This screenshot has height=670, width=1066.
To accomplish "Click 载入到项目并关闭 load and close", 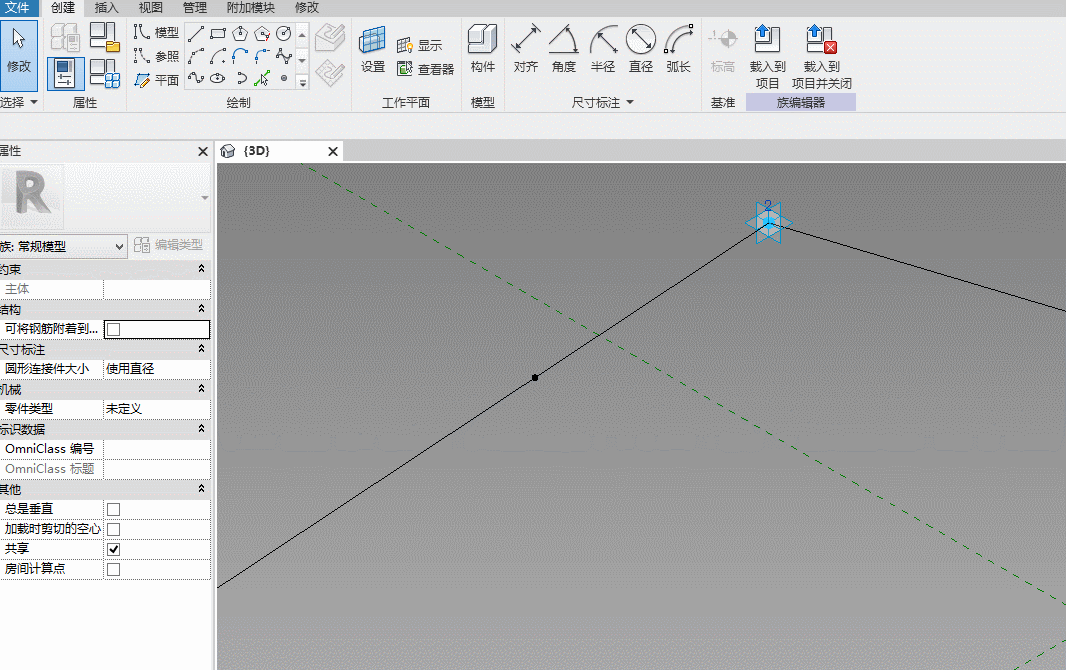I will (821, 57).
